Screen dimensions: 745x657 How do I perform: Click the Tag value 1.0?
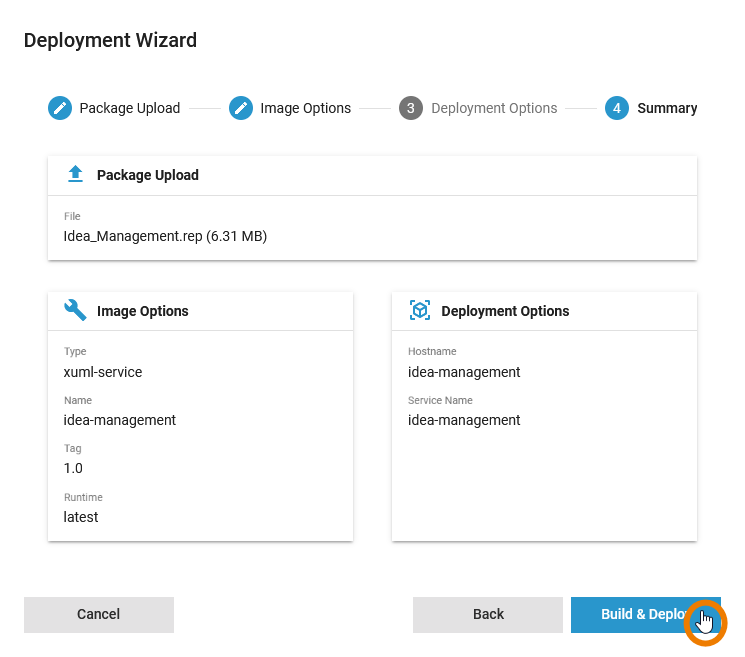click(73, 468)
